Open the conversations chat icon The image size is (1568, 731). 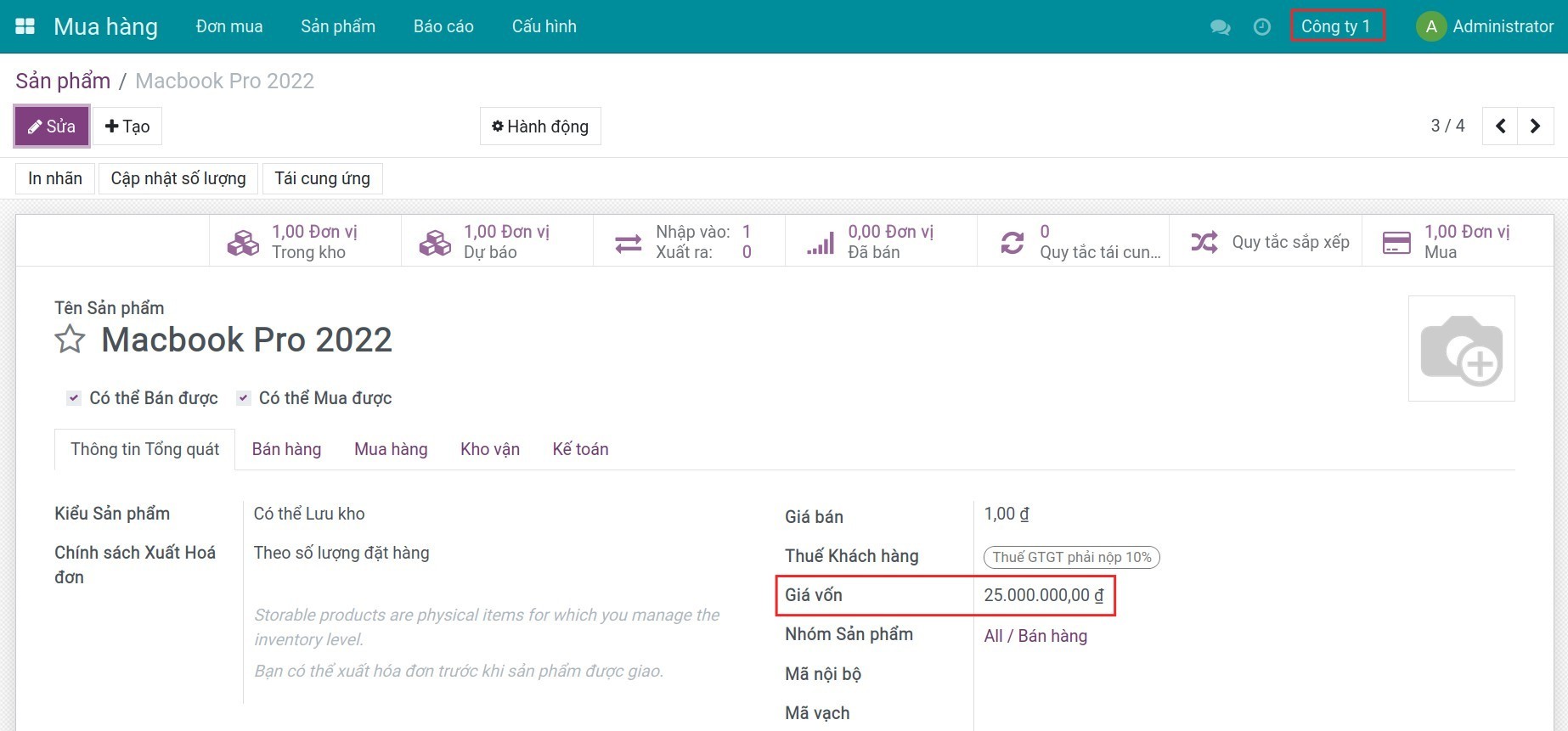pos(1220,27)
